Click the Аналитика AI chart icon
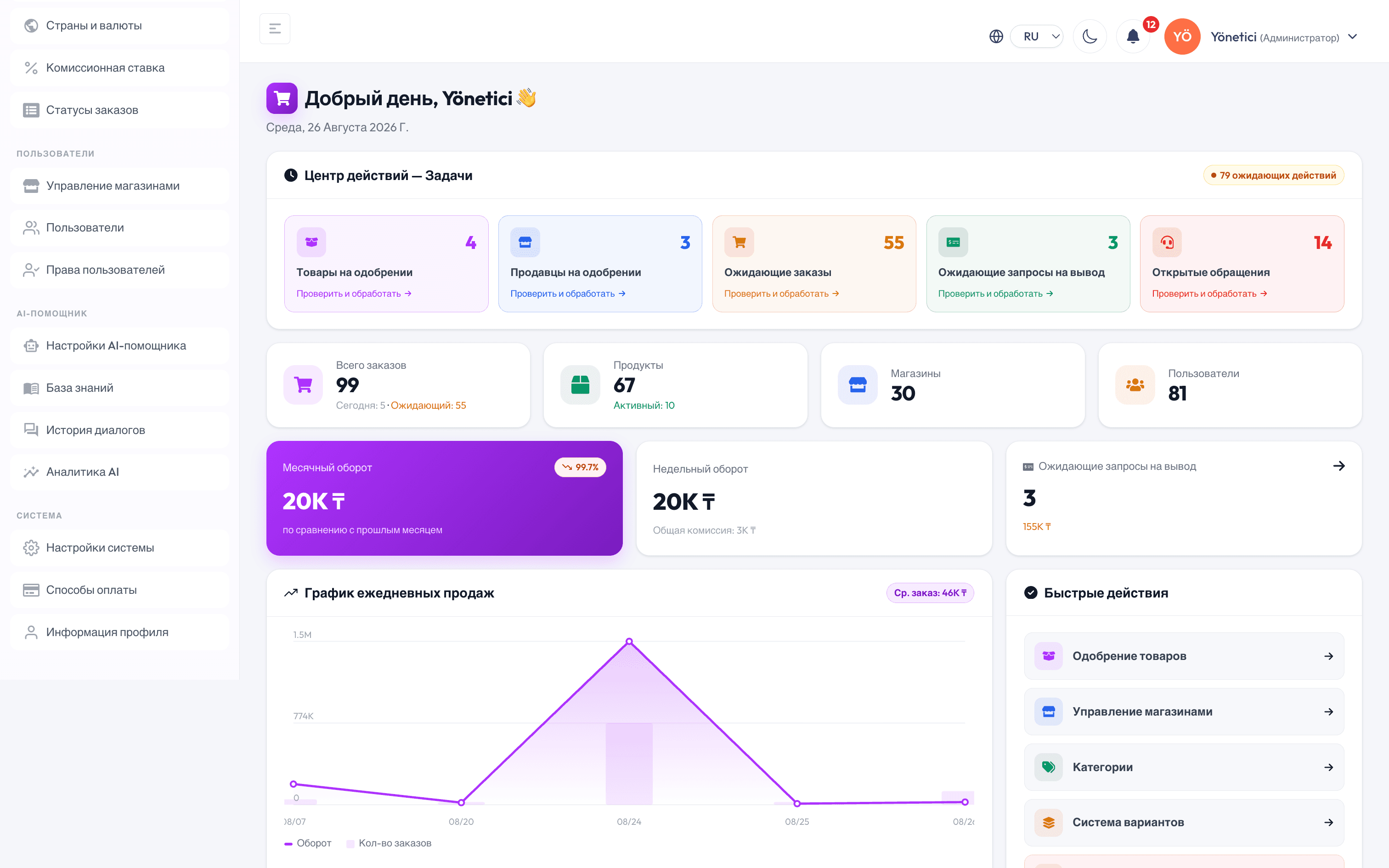Image resolution: width=1389 pixels, height=868 pixels. (31, 472)
